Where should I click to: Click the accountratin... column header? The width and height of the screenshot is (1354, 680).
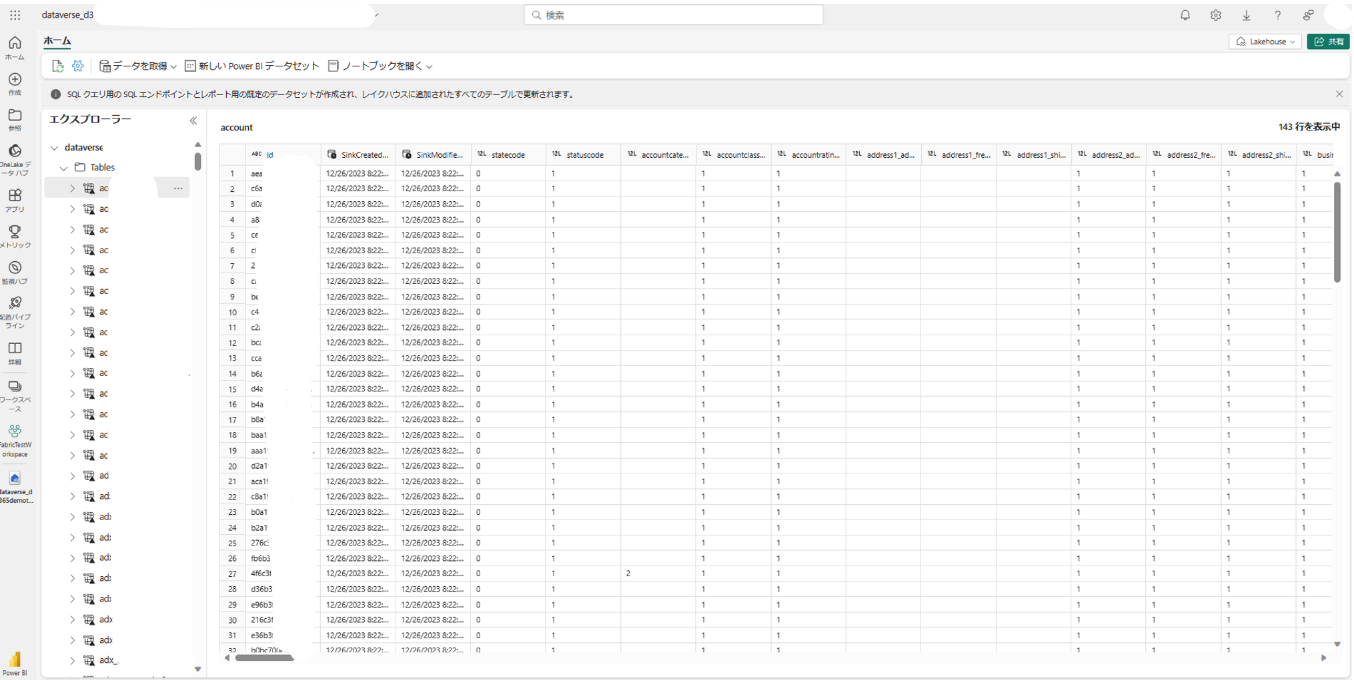[808, 155]
